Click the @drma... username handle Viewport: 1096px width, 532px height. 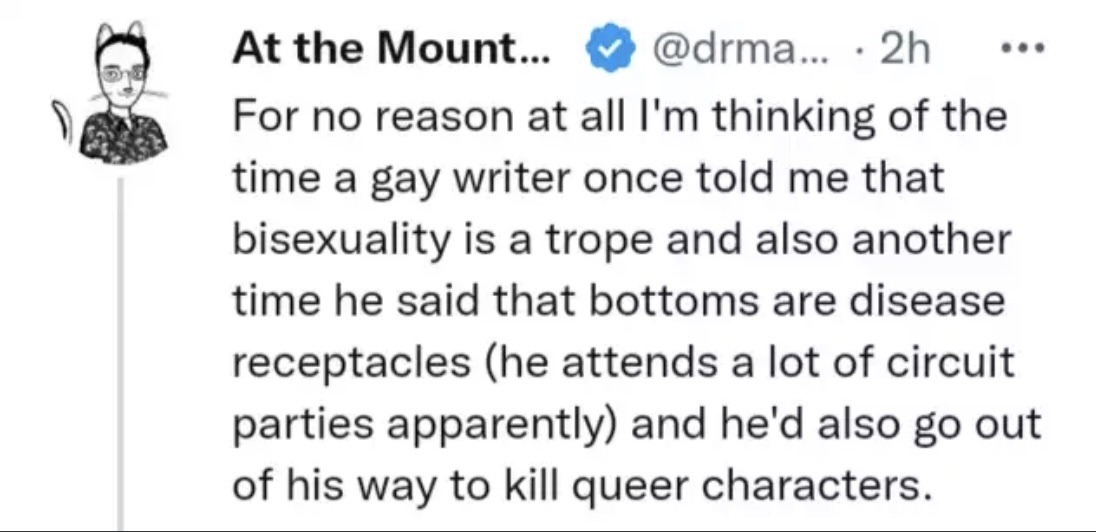(x=740, y=49)
